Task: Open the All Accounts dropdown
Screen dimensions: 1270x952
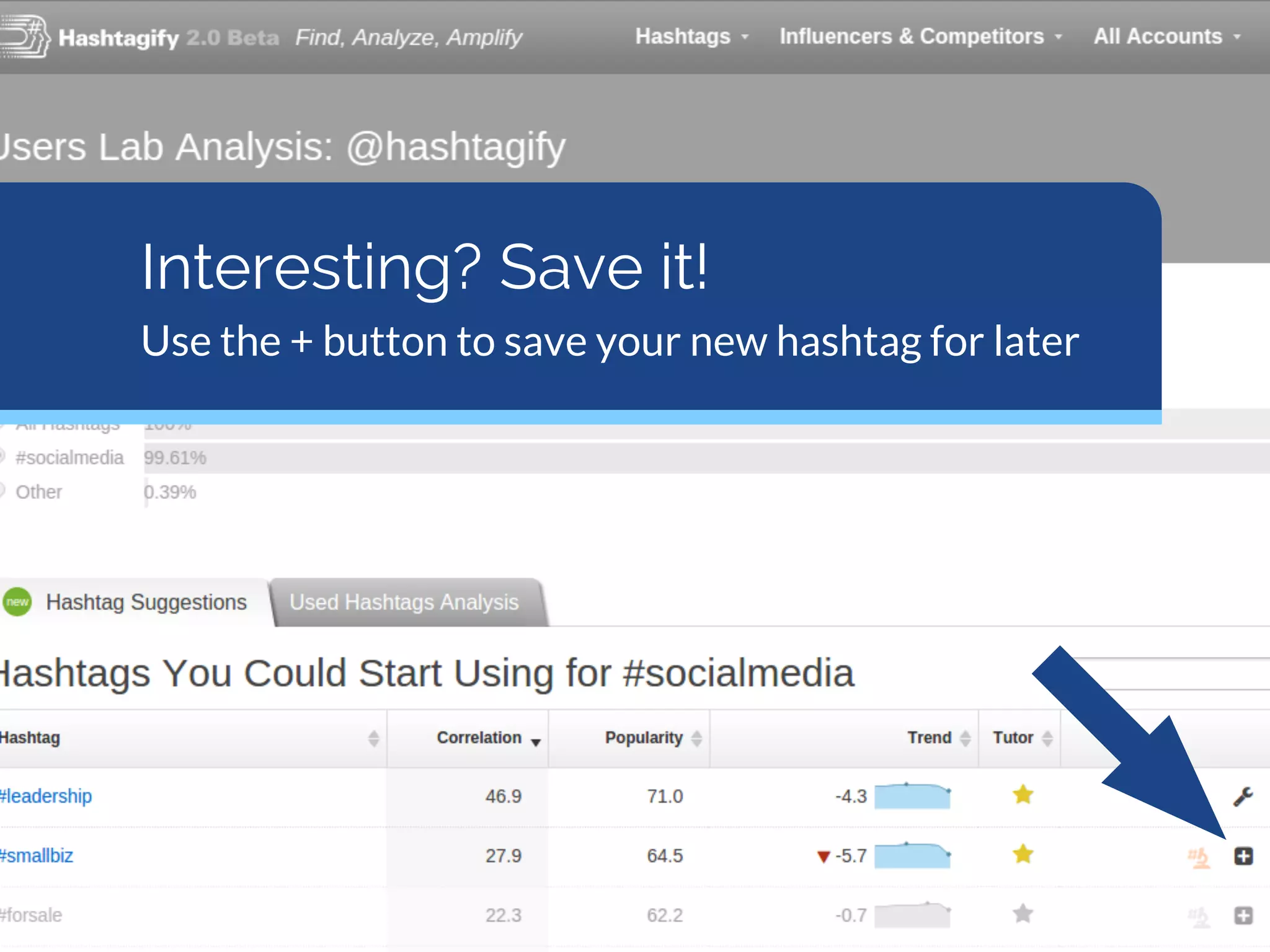Action: [x=1167, y=37]
